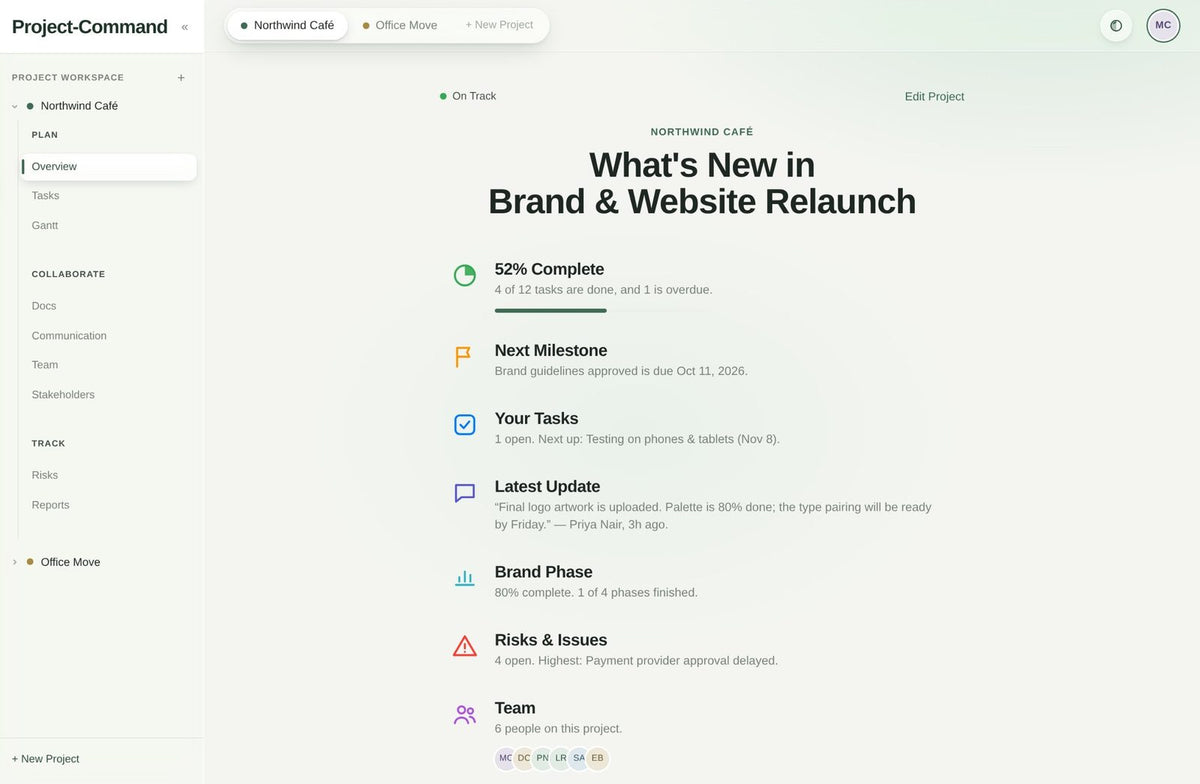Click the Risks & Issues warning triangle icon

465,646
